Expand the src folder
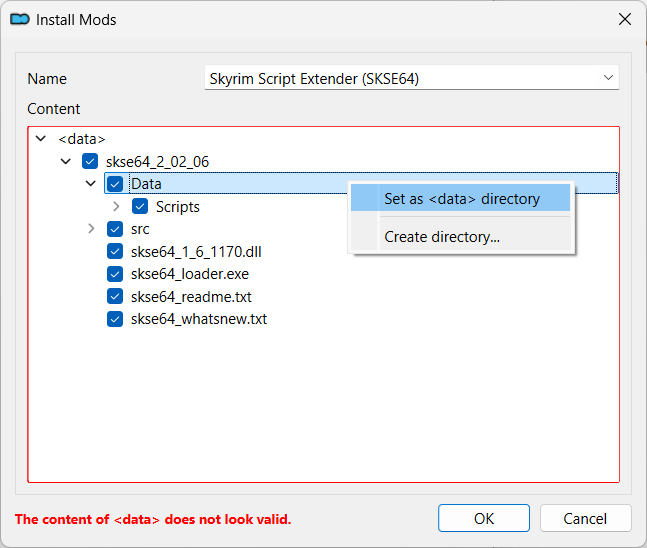The width and height of the screenshot is (647, 548). click(91, 229)
